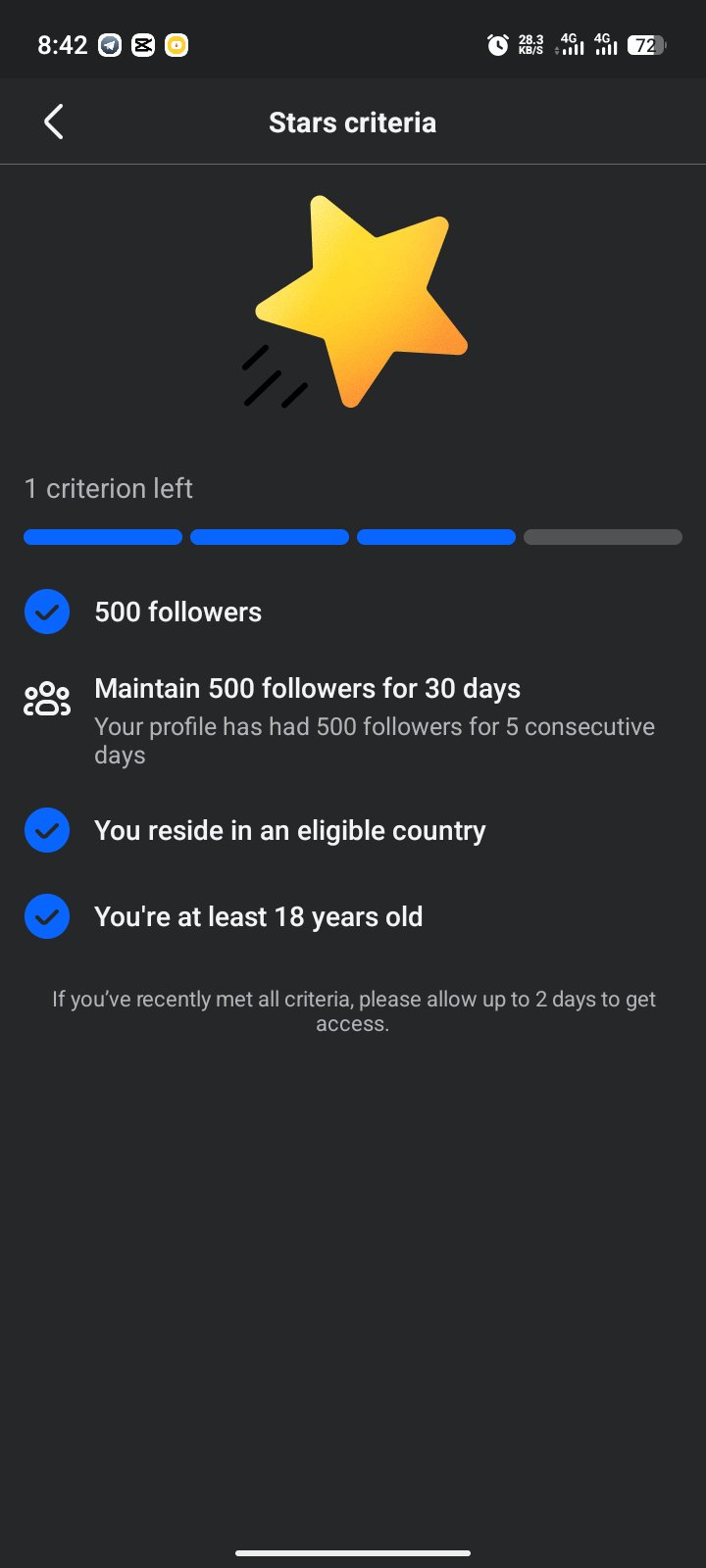Tap the bottom navigation gesture bar

click(353, 1552)
